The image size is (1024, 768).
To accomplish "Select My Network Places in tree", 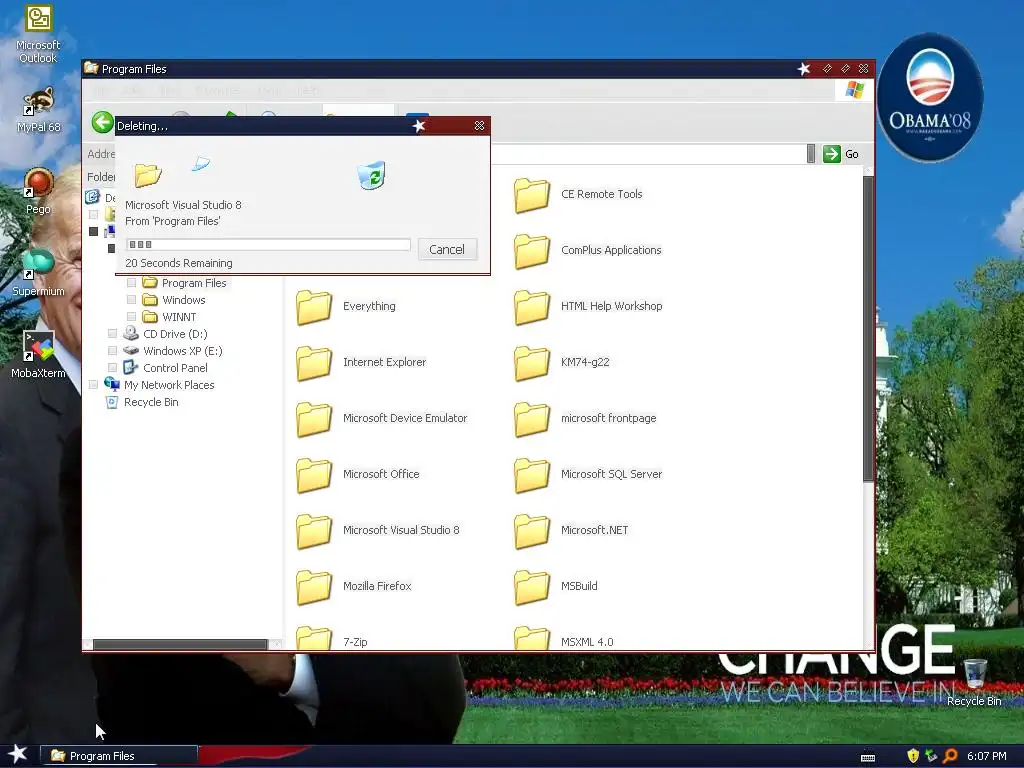I will tap(159, 385).
